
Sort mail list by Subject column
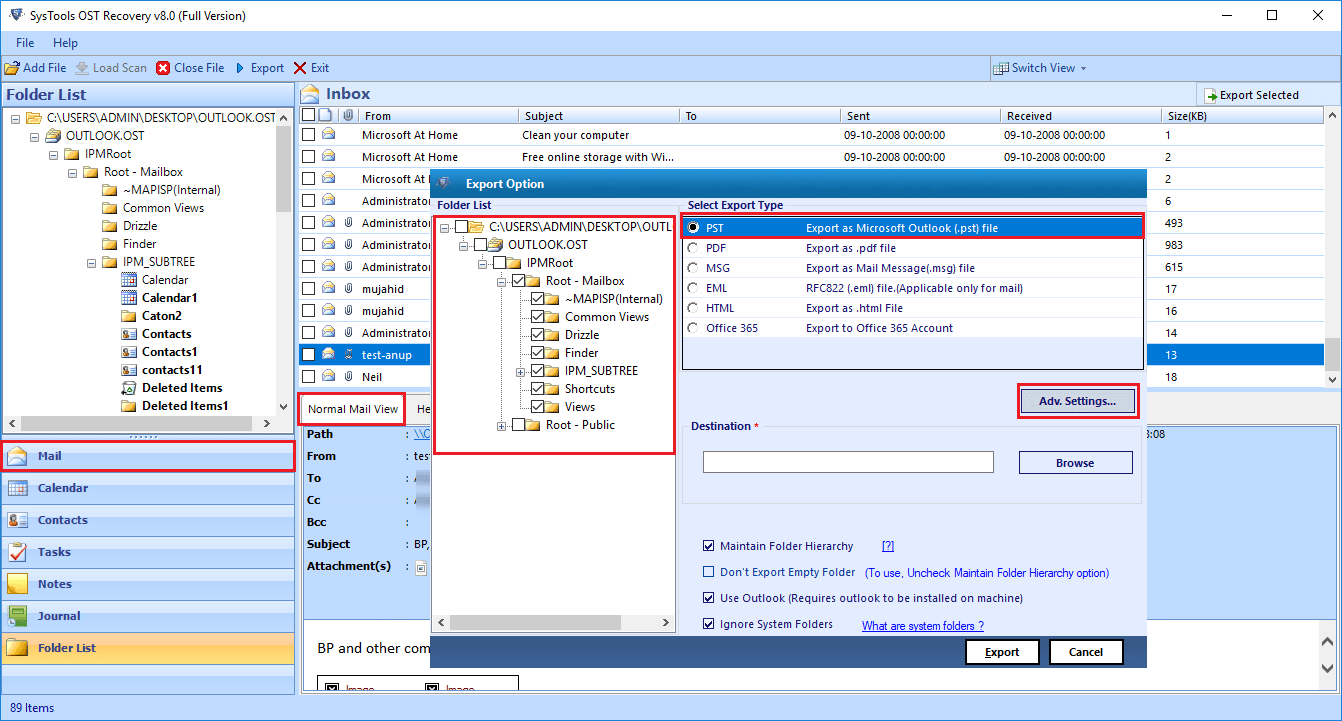click(x=598, y=116)
